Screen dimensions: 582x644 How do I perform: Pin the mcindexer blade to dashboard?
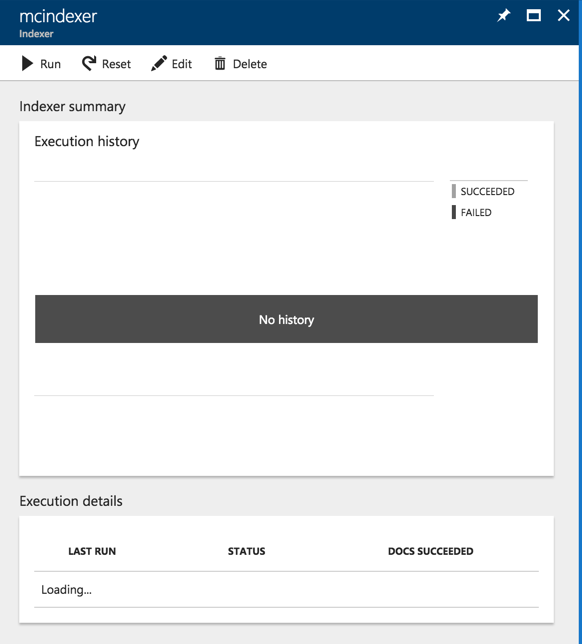[503, 16]
